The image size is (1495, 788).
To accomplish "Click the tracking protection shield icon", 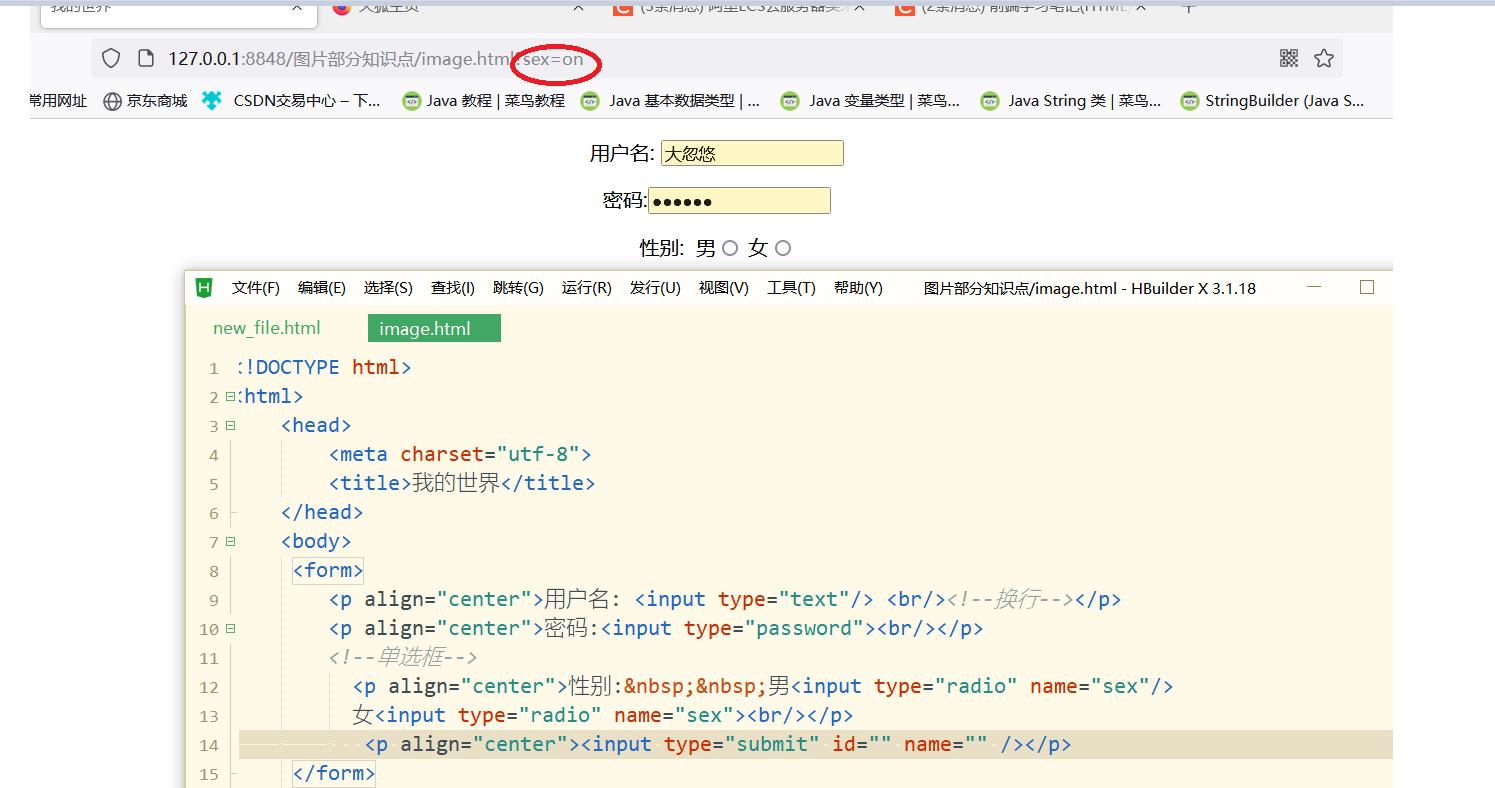I will tap(111, 59).
